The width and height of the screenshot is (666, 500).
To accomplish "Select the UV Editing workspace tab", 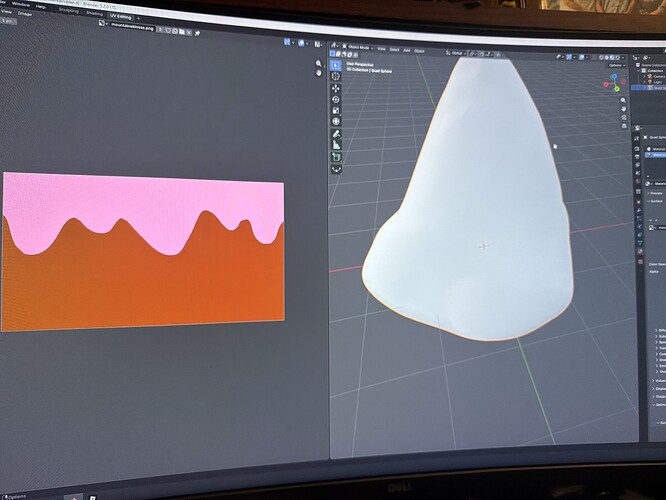I will pyautogui.click(x=121, y=16).
